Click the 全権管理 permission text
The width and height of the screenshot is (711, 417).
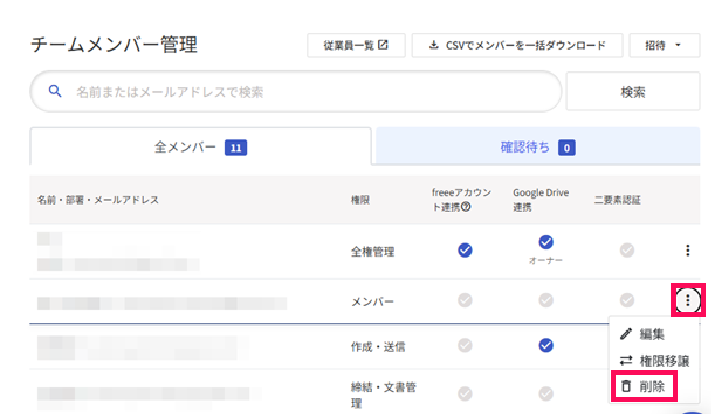pyautogui.click(x=372, y=252)
